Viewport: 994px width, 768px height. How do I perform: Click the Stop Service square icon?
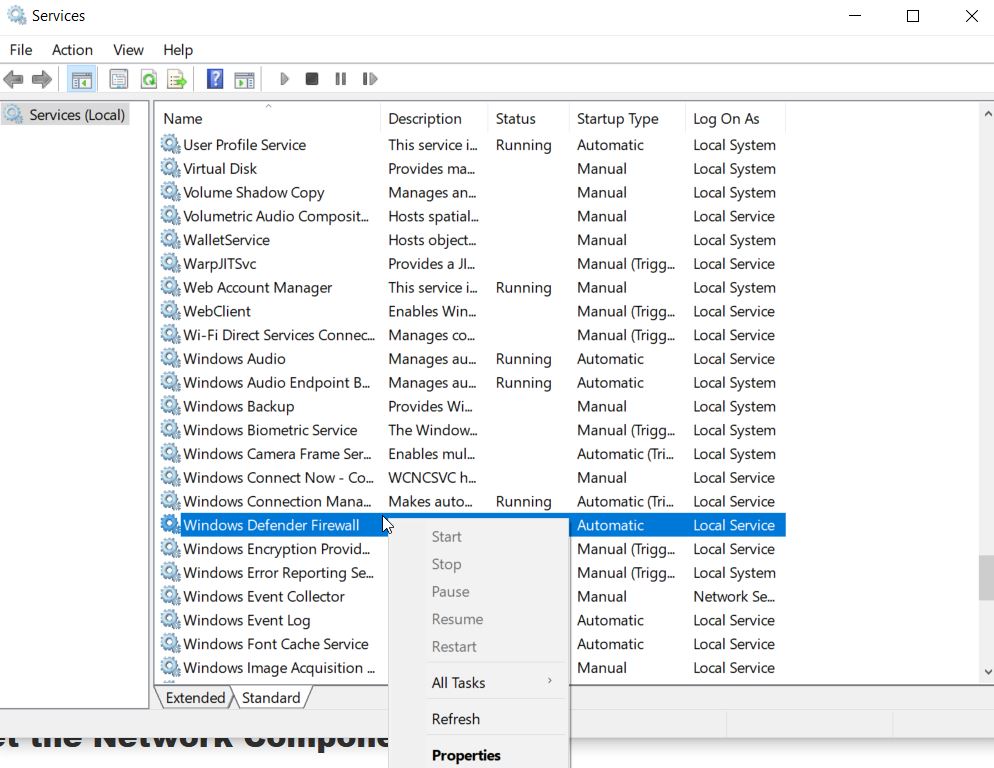[x=311, y=79]
